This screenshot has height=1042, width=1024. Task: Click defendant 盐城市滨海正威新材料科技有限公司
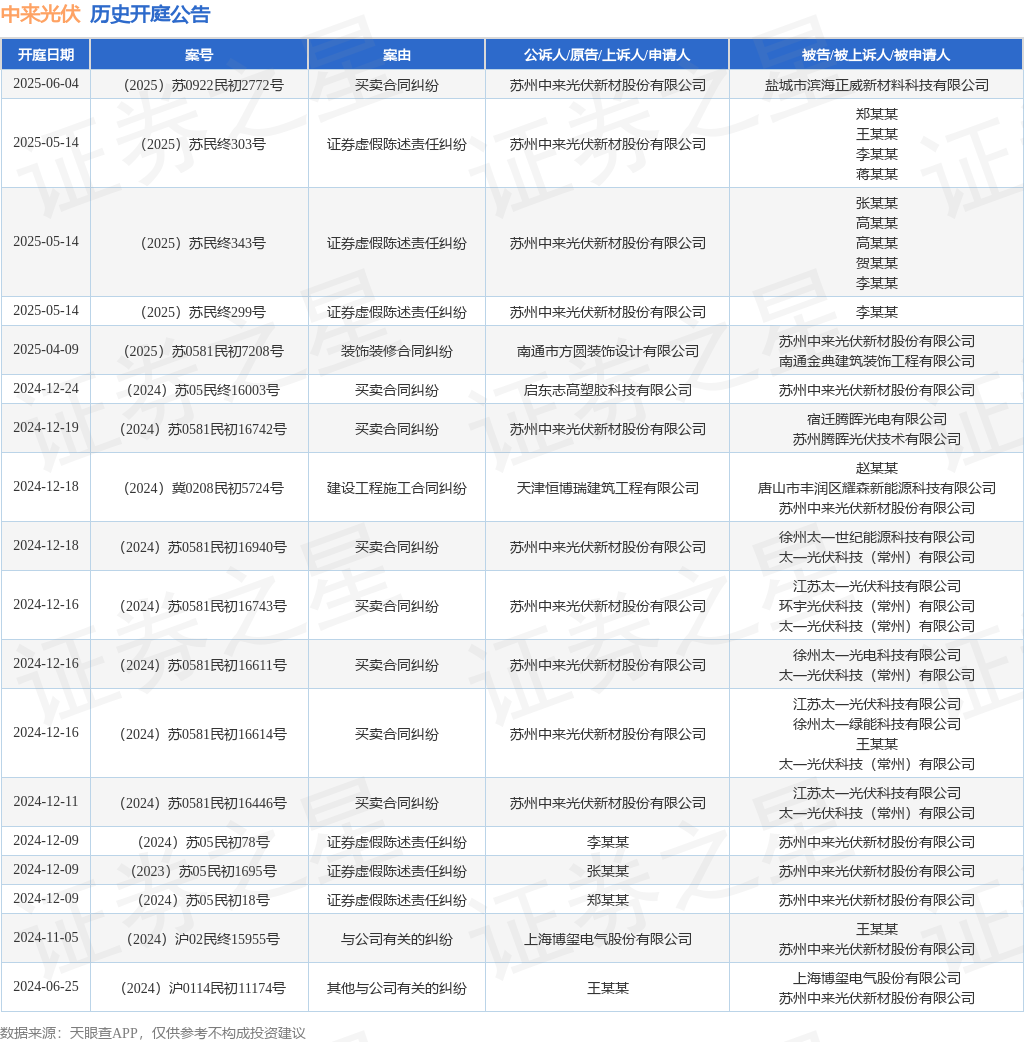coord(876,85)
